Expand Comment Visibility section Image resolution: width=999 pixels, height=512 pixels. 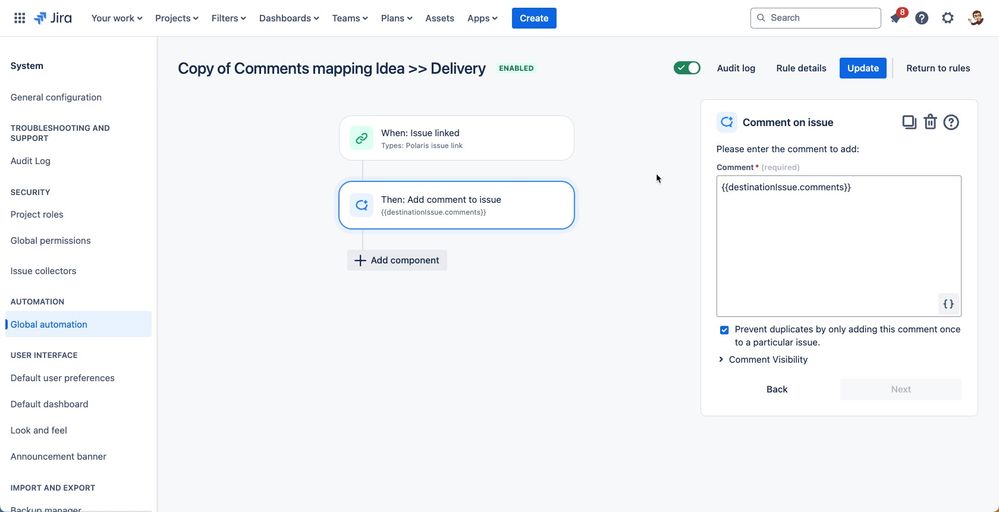763,360
